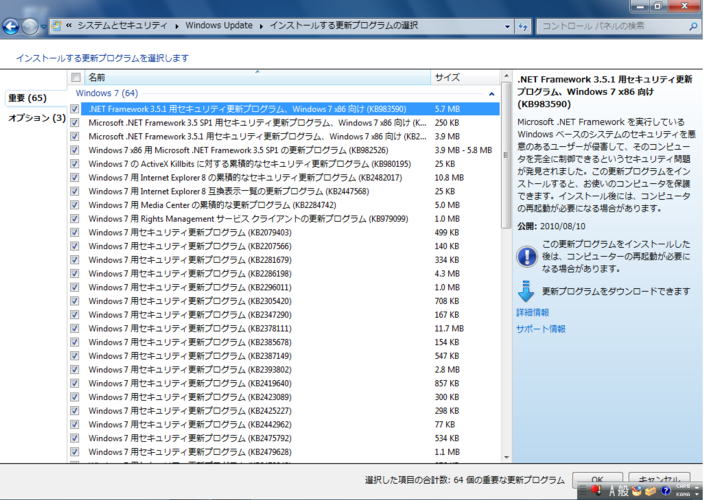Open the サポート情報 link
The image size is (706, 500).
coord(541,329)
